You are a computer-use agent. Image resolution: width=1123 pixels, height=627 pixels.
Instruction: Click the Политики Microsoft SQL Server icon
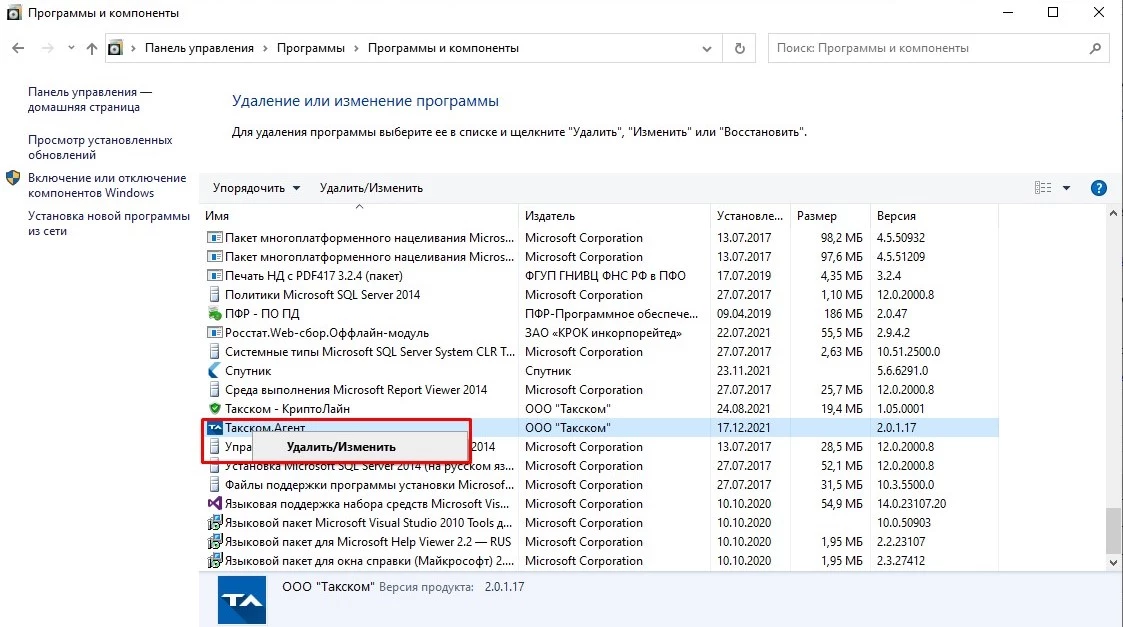click(x=214, y=295)
